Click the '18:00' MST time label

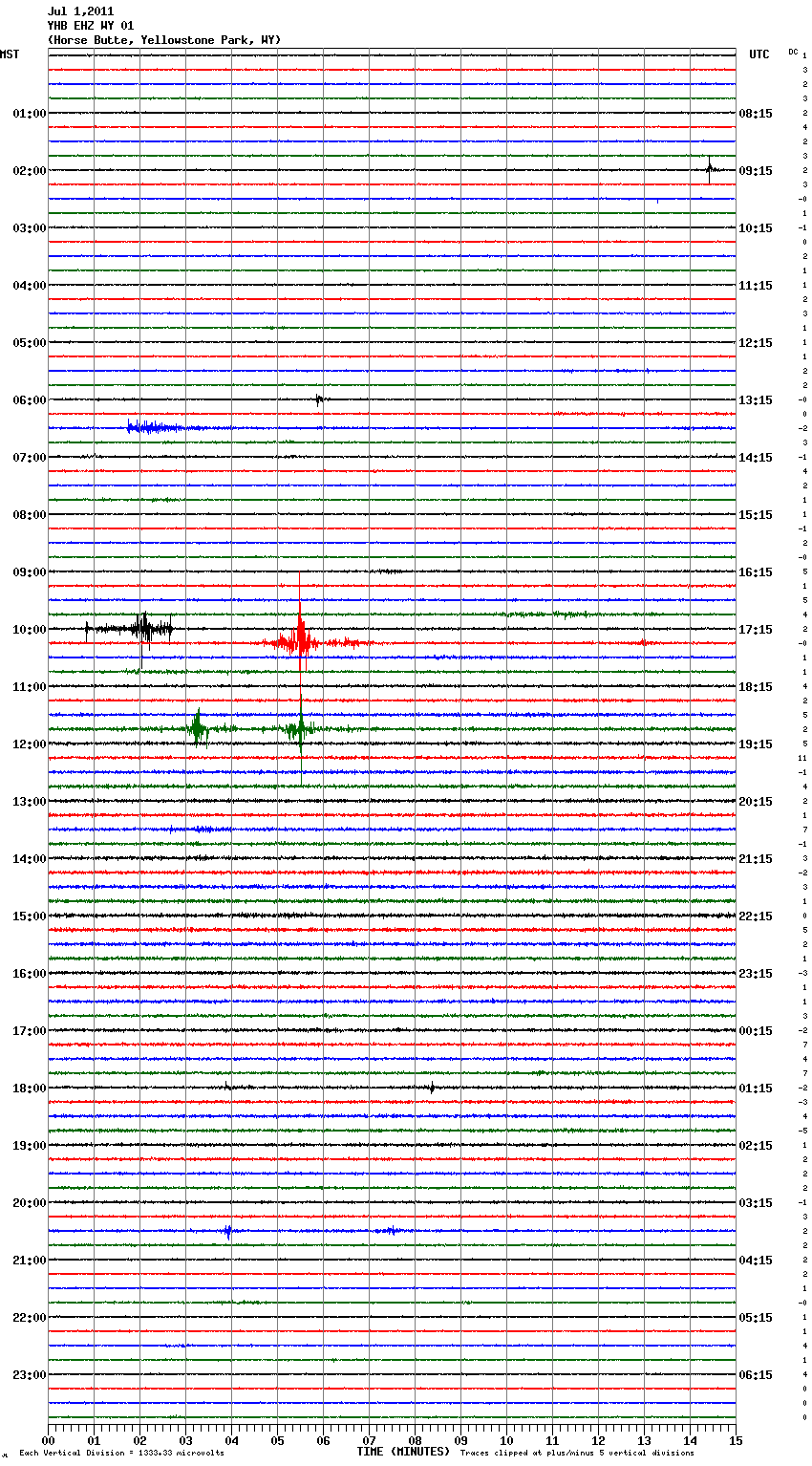30,1089
